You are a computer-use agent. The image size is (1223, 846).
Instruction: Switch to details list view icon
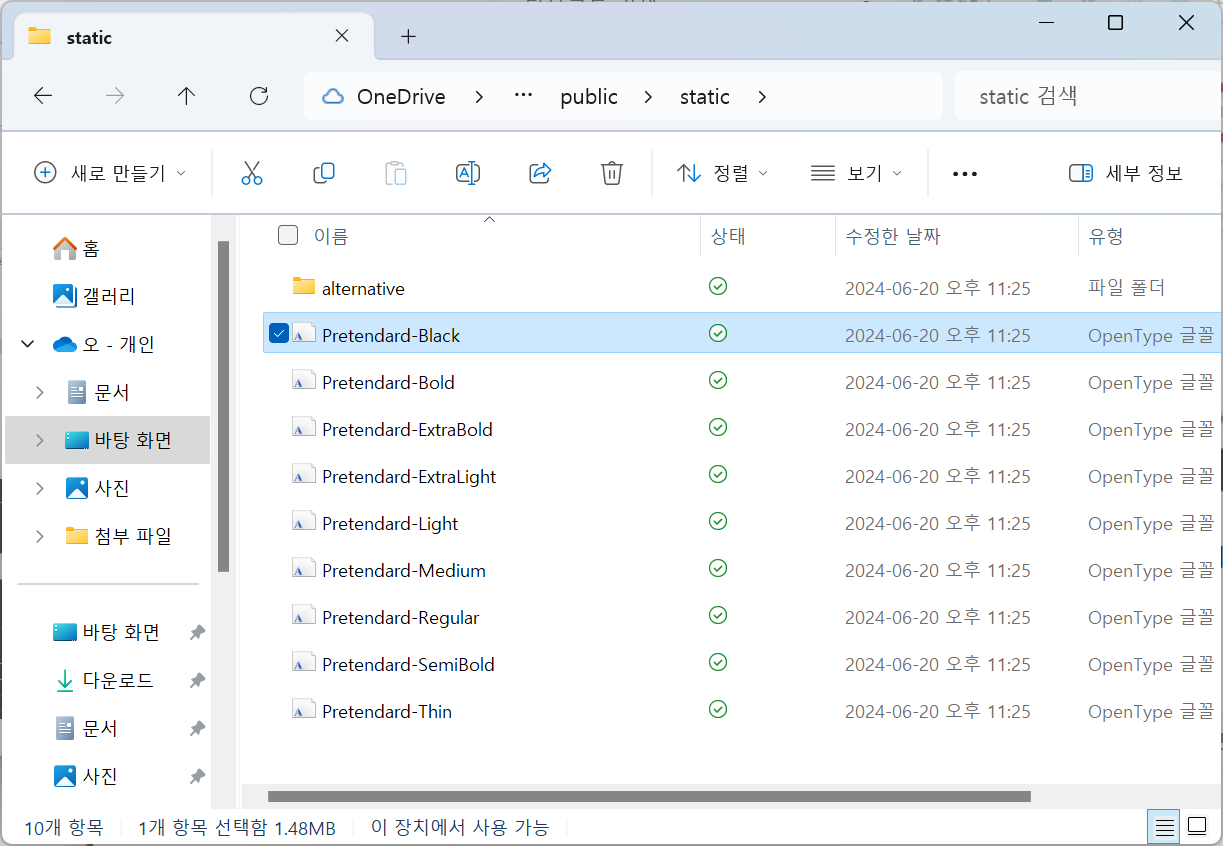(1164, 827)
